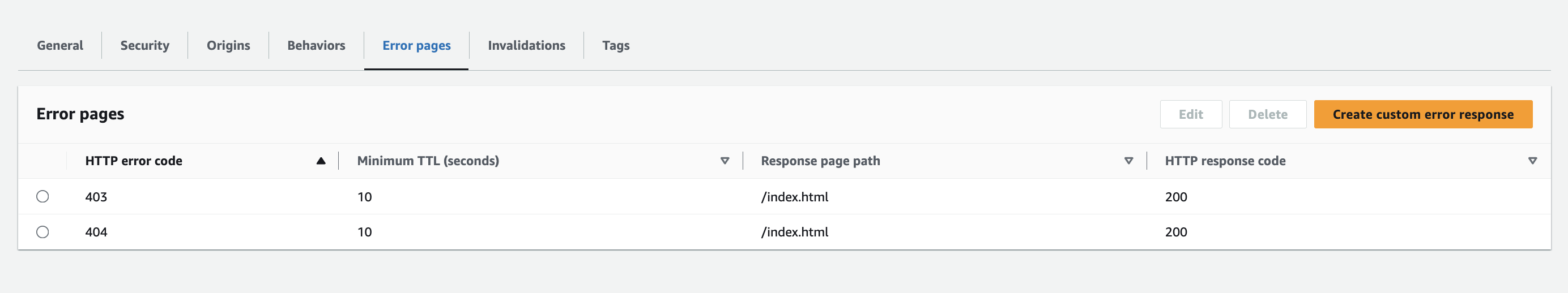Select the 403 error code radio button

[x=42, y=196]
